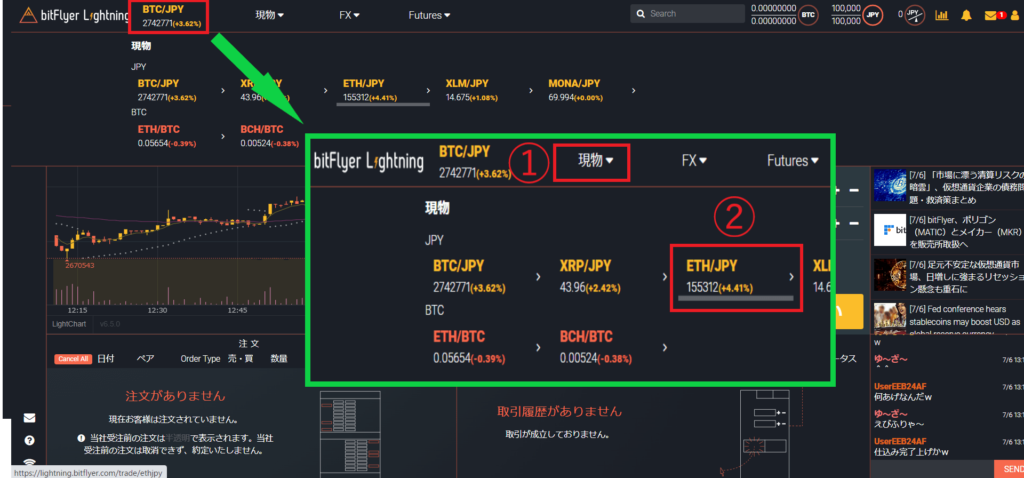The image size is (1024, 478).
Task: Open the 「市場に漂う清算リスクの暗雲」 headline
Action: [x=965, y=187]
